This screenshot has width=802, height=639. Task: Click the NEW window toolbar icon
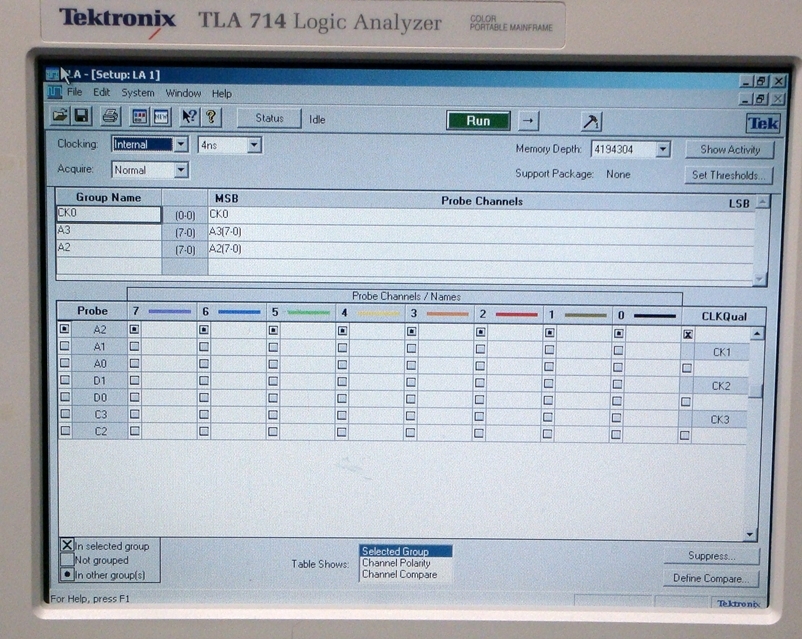coord(161,117)
